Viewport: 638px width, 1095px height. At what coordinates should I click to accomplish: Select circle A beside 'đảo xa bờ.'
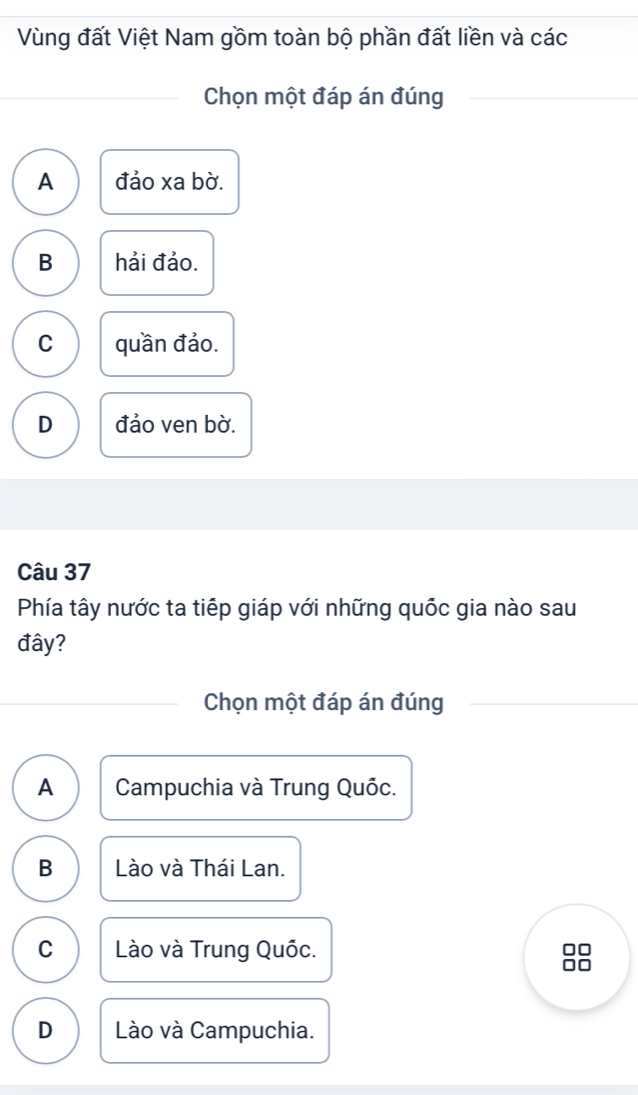pyautogui.click(x=45, y=182)
